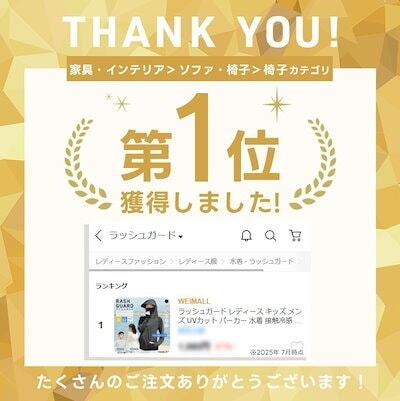Open search via the magnifier icon
The height and width of the screenshot is (401, 400).
270,236
